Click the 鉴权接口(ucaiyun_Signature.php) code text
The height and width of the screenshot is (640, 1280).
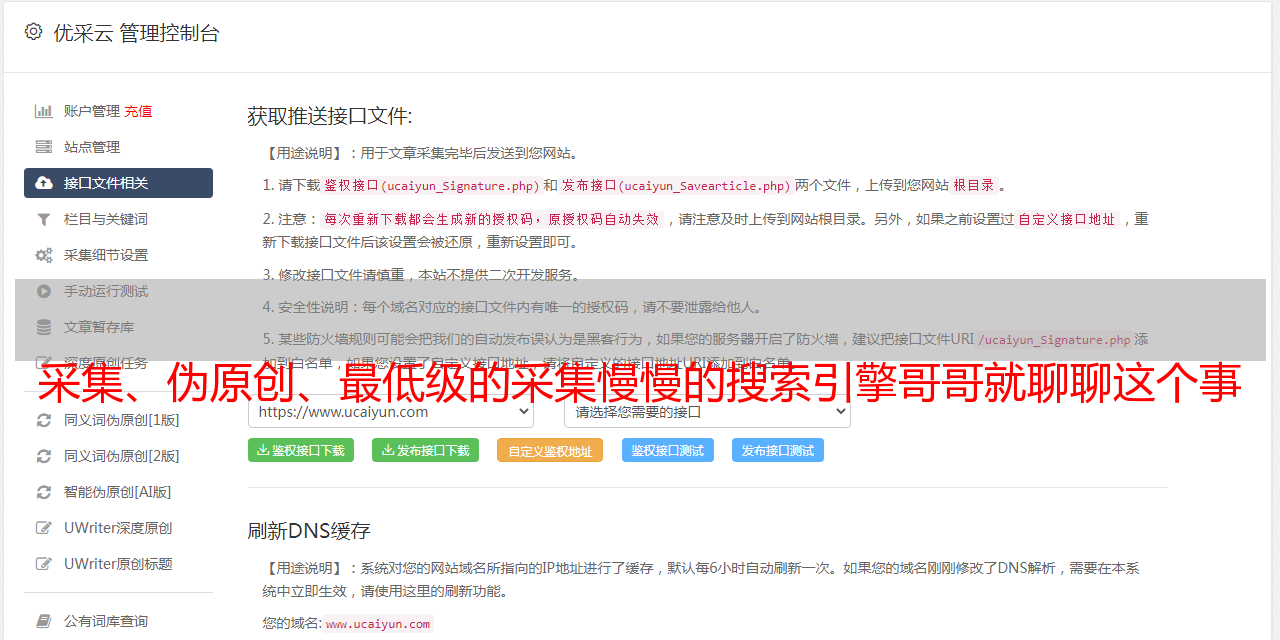[432, 185]
